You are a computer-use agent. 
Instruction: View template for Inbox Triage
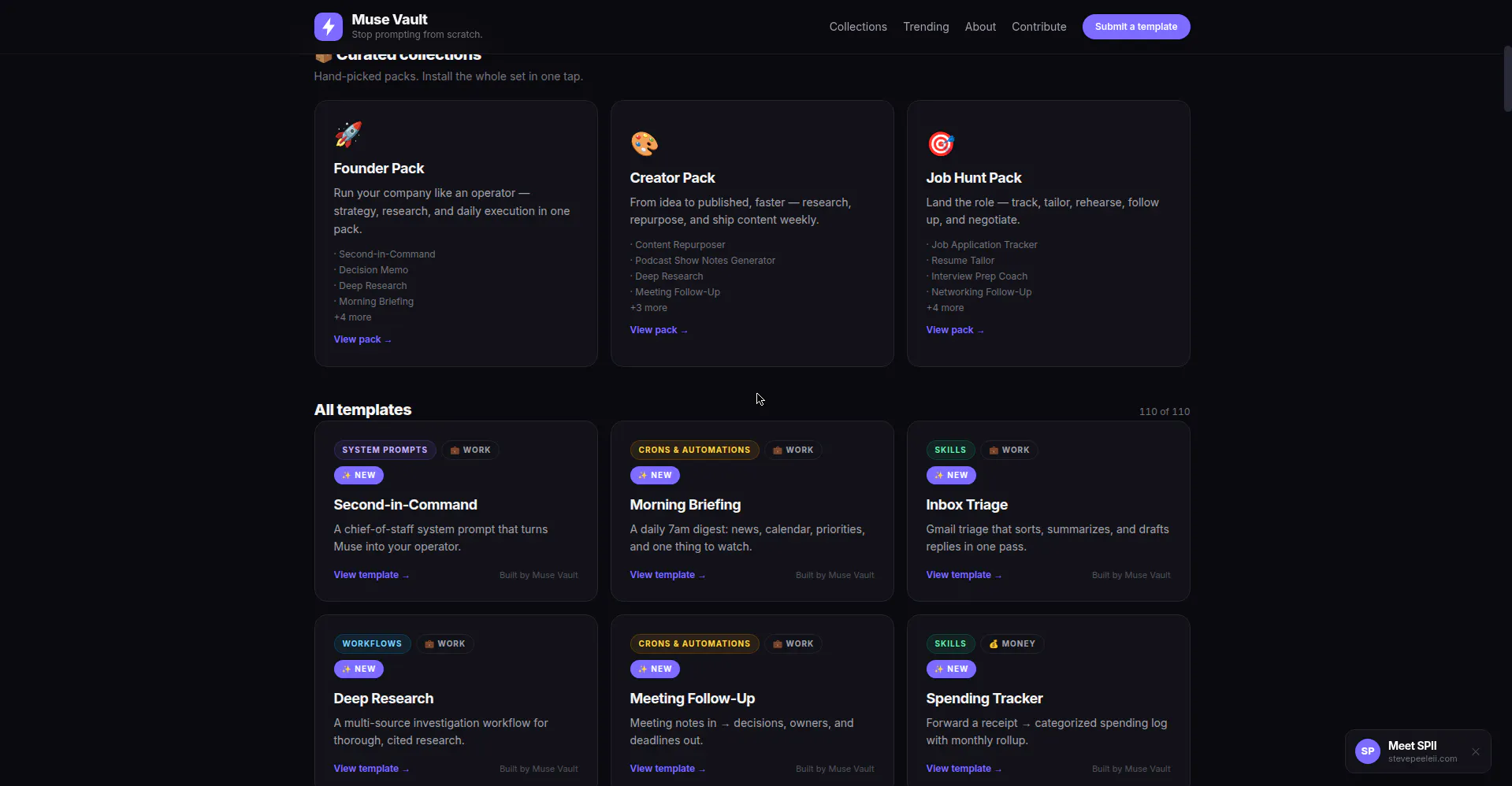click(964, 575)
